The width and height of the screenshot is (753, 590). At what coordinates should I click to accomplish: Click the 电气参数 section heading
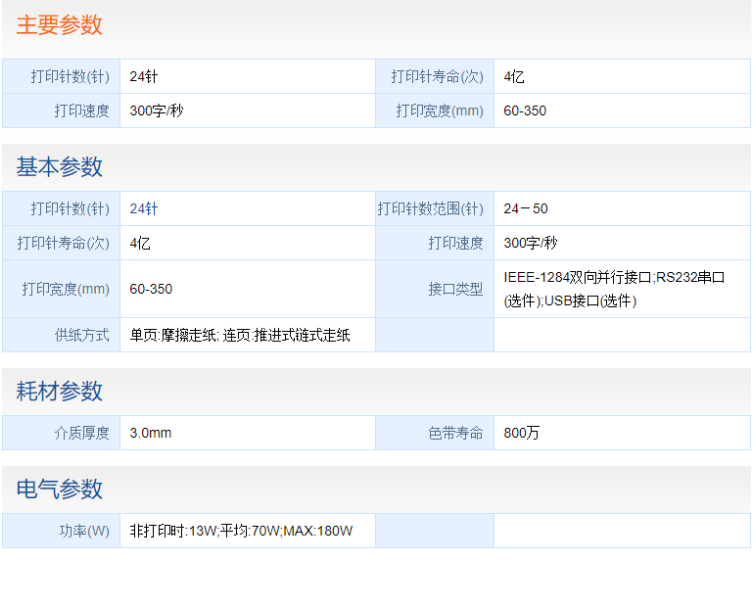60,489
